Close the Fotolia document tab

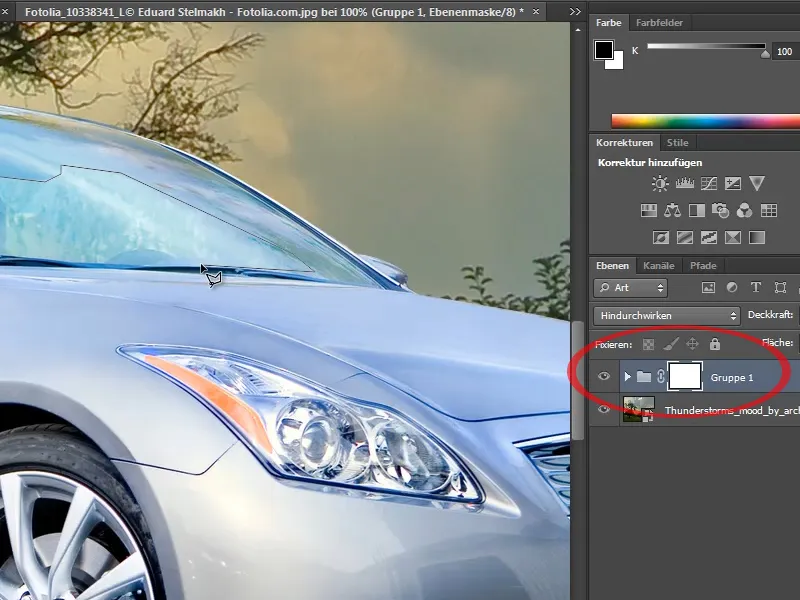click(536, 11)
